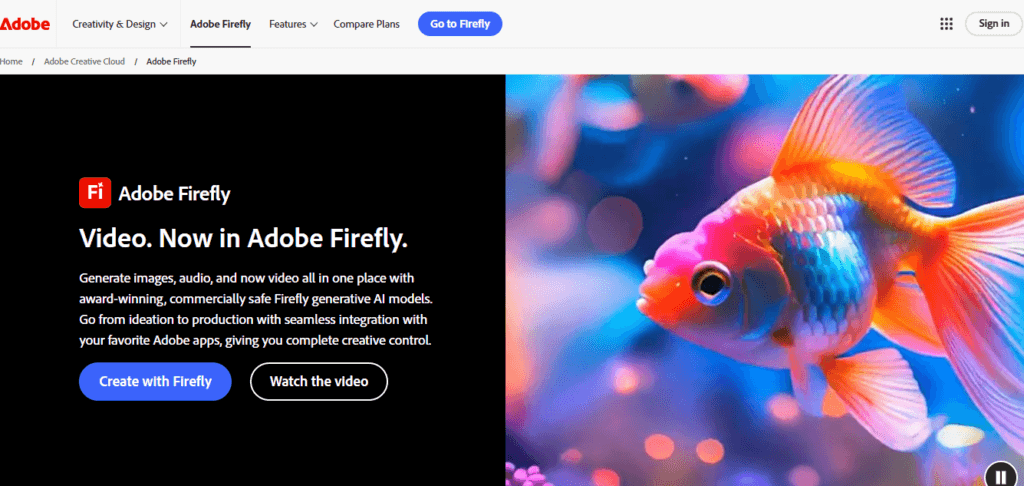This screenshot has width=1024, height=486.
Task: Open the Adobe Creative Cloud breadcrumb link
Action: point(84,61)
